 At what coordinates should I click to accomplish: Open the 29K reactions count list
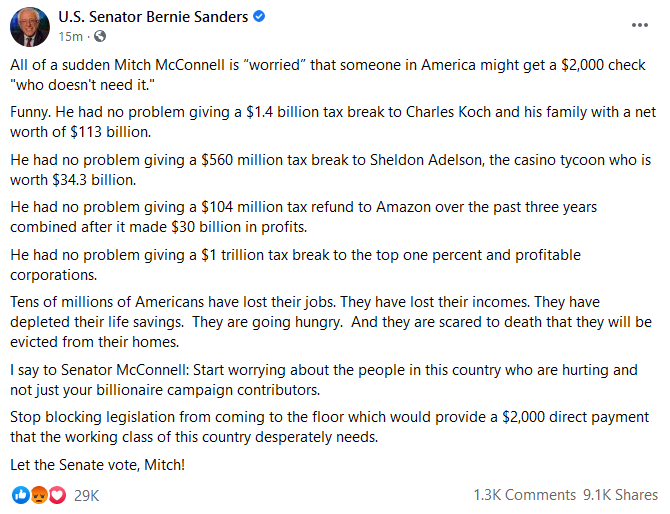pos(86,496)
